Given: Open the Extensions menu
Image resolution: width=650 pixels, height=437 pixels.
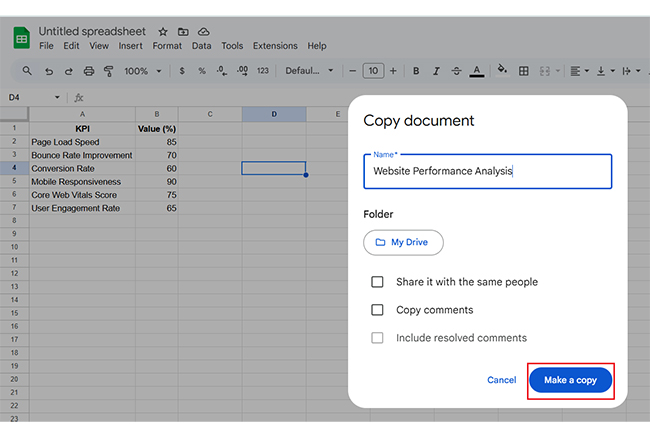Looking at the screenshot, I should 275,46.
